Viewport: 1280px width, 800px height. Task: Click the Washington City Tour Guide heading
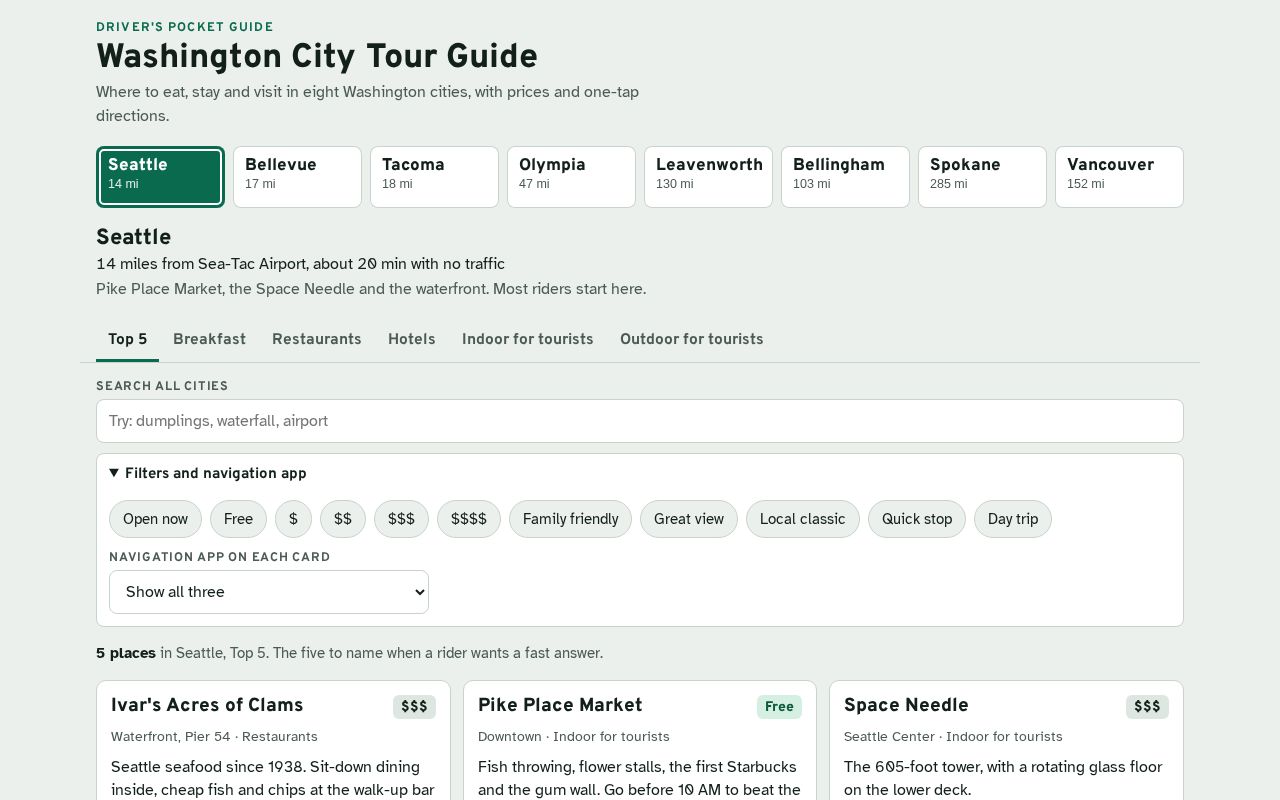317,57
